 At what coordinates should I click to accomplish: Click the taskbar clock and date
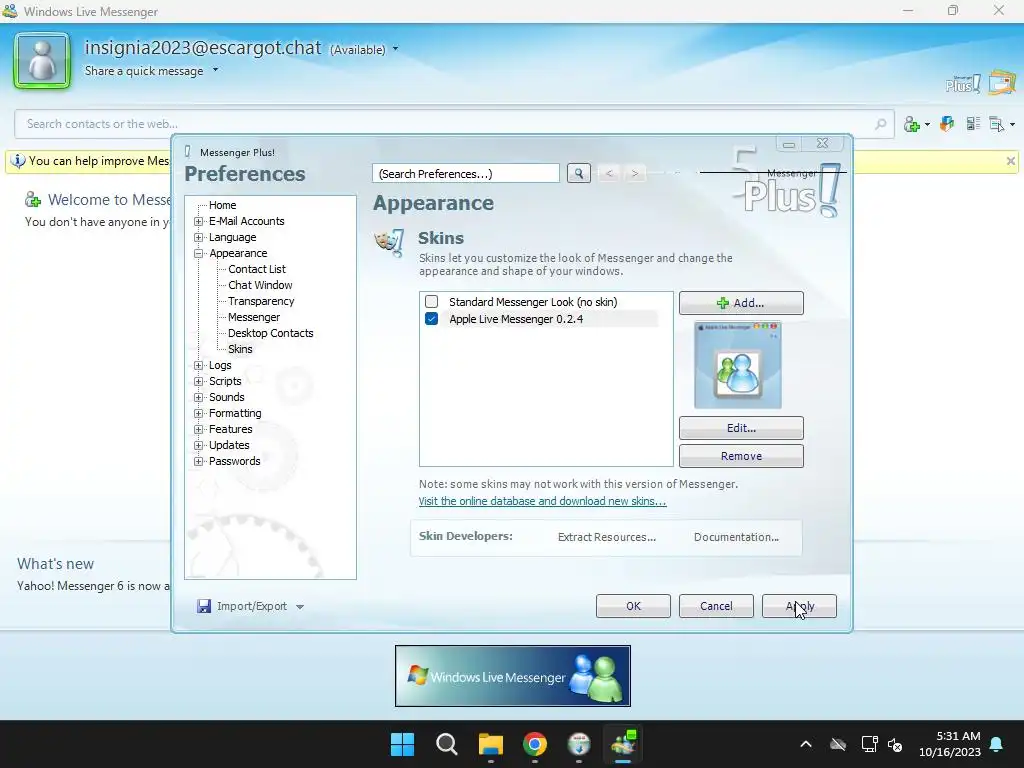click(950, 744)
